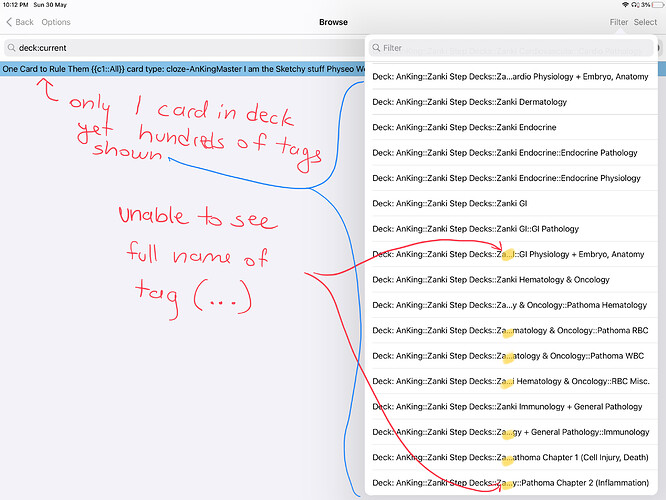
Task: Select the One Card to Rule Them row
Action: coord(183,69)
